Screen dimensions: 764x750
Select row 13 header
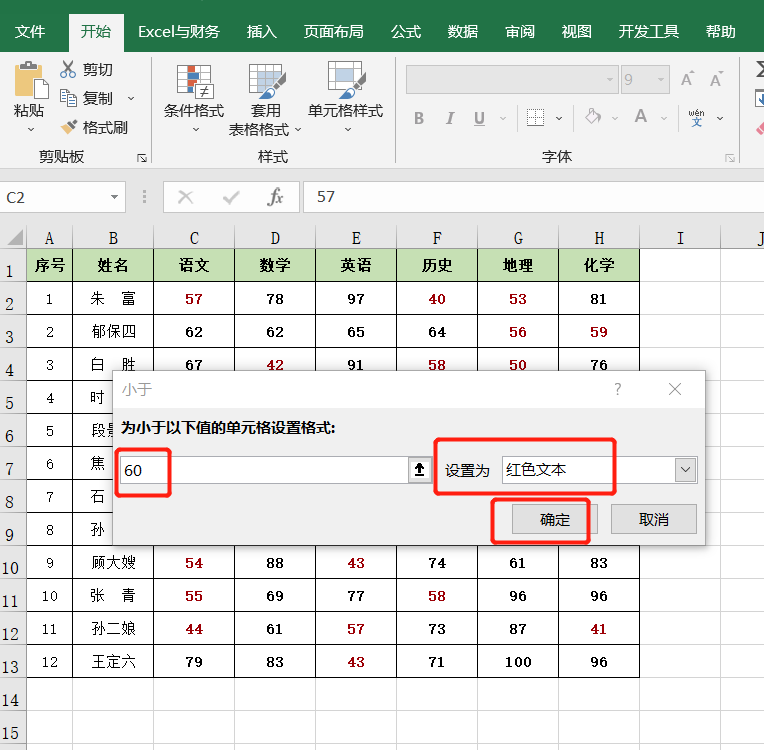pos(13,662)
